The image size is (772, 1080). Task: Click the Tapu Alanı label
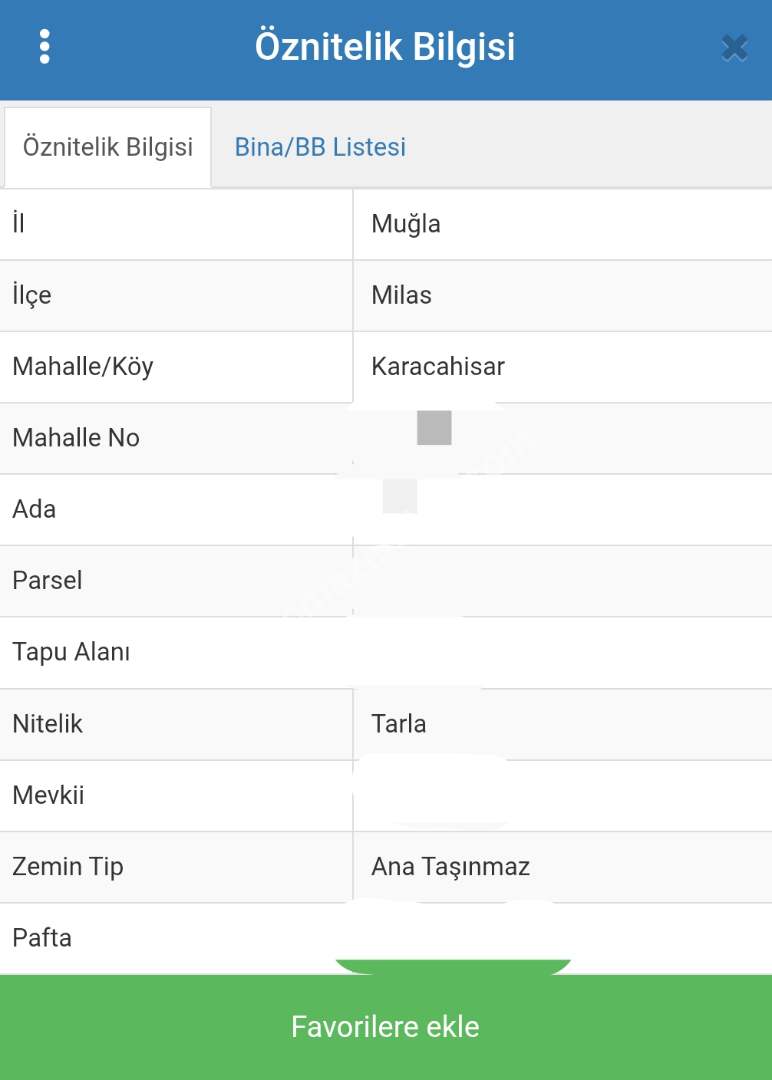71,653
